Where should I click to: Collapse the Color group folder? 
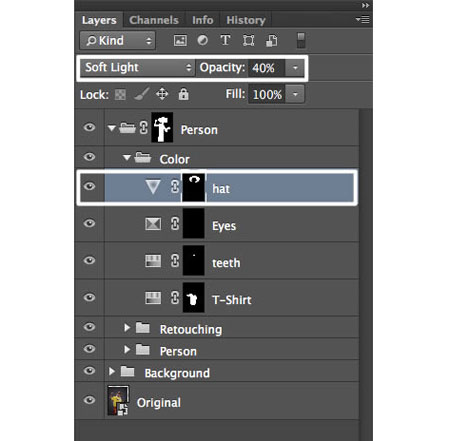click(x=127, y=157)
